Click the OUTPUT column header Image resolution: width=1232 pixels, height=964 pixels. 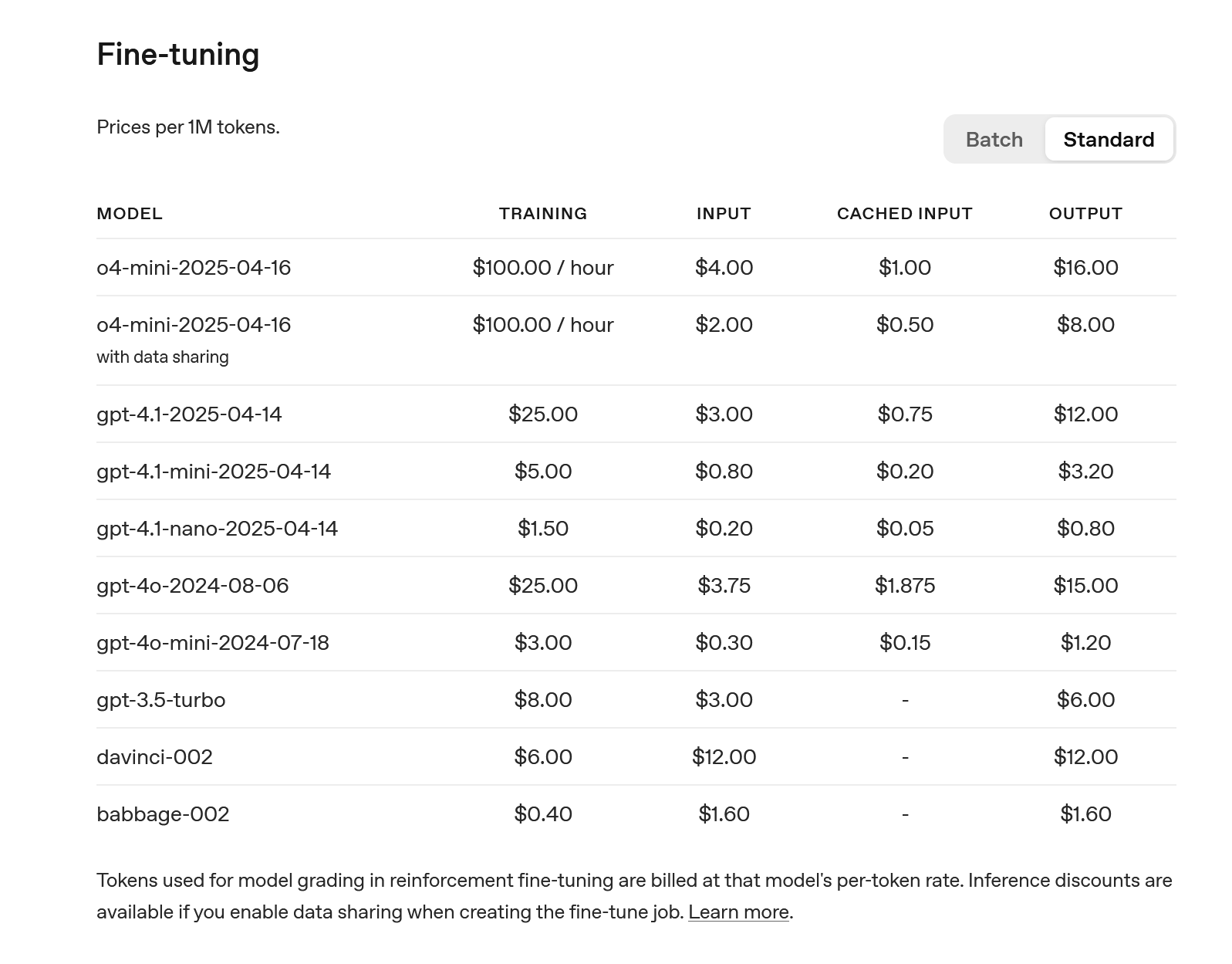point(1085,214)
